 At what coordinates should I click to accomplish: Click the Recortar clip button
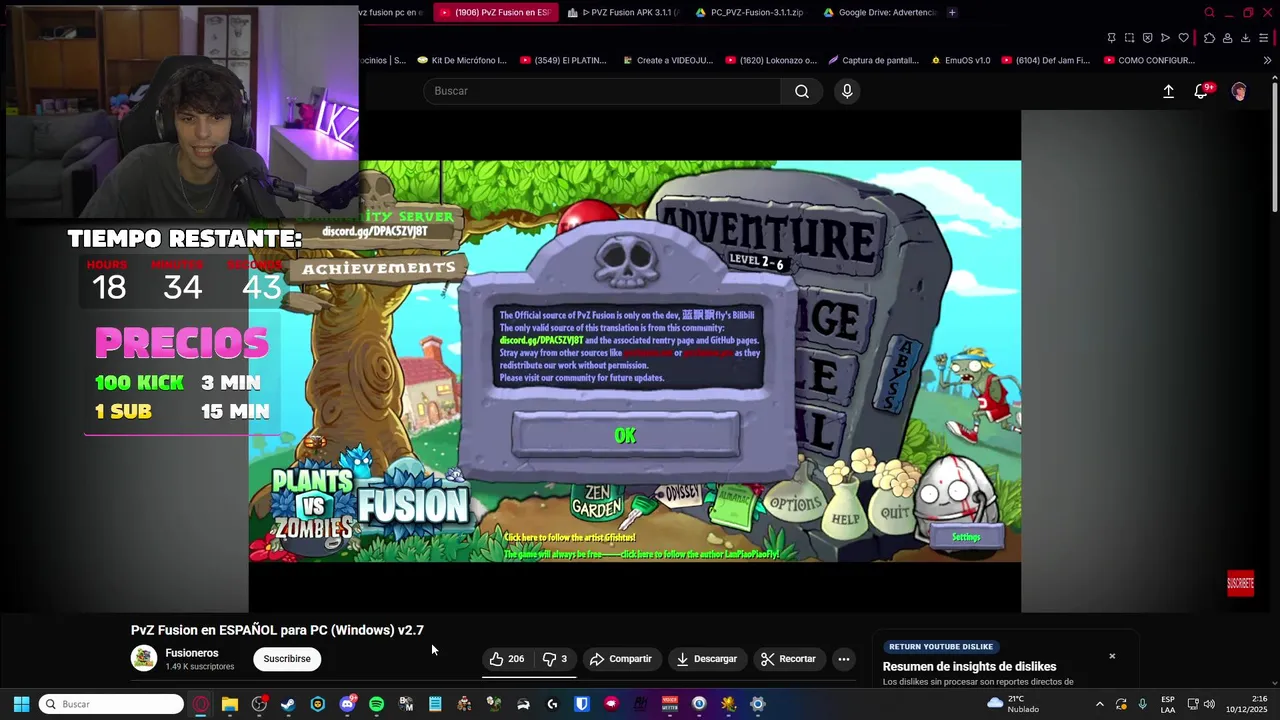click(x=789, y=659)
